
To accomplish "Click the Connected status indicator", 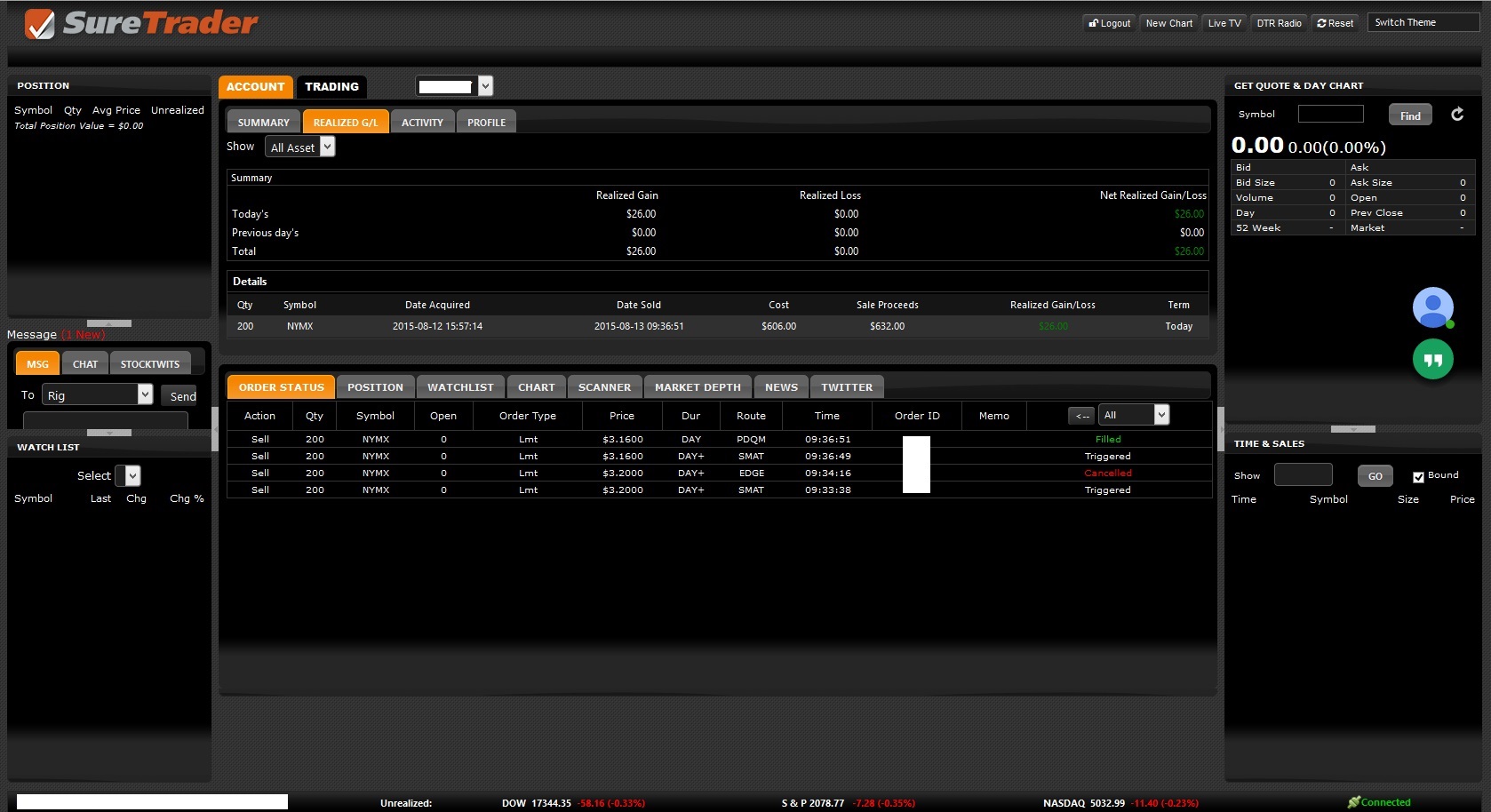I will [1379, 802].
